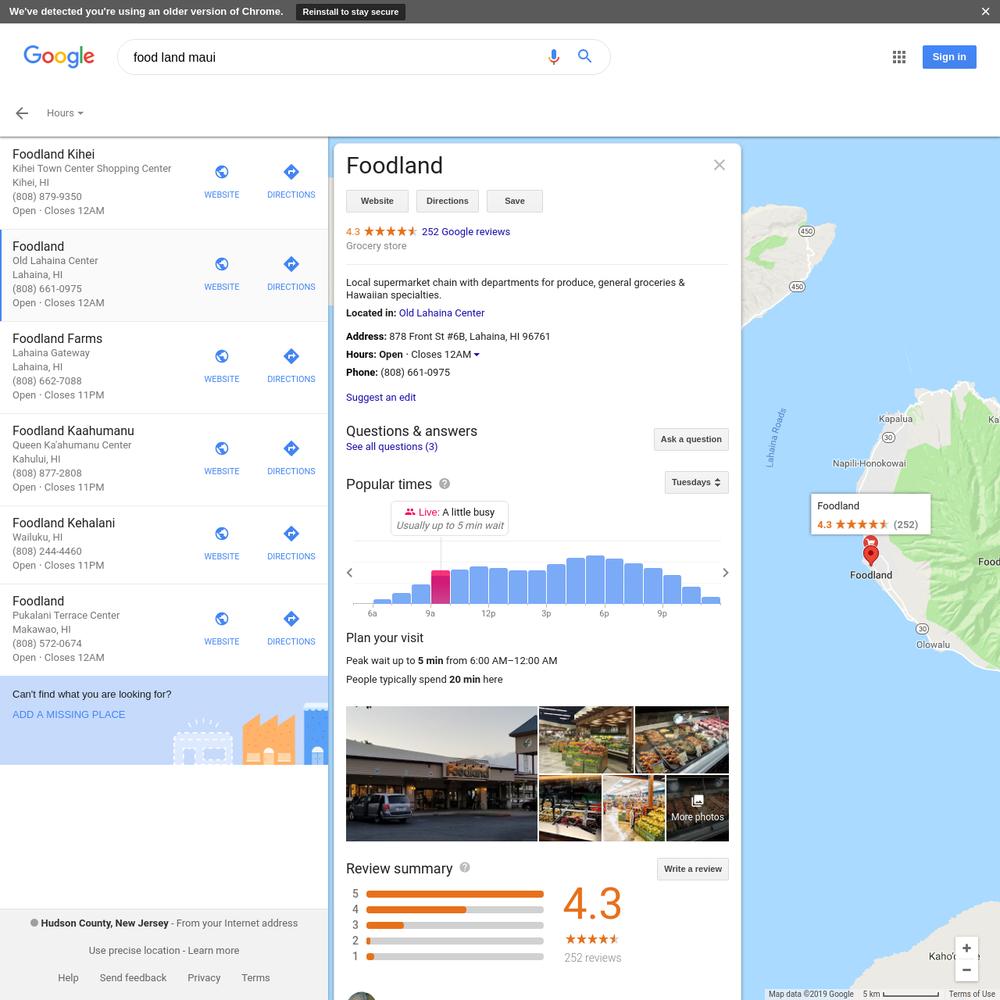Get directions to Foodland Kehalani
Viewport: 1000px width, 1000px height.
point(291,543)
